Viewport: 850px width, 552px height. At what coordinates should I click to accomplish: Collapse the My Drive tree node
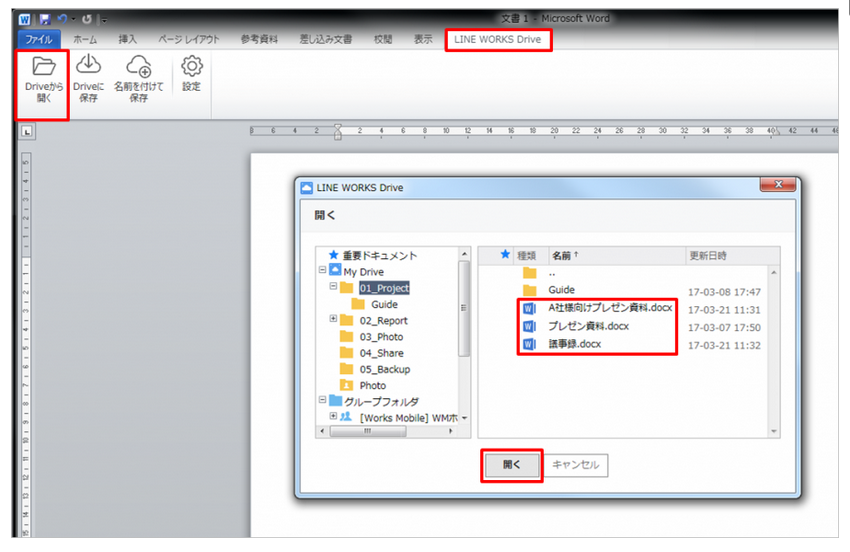(322, 271)
